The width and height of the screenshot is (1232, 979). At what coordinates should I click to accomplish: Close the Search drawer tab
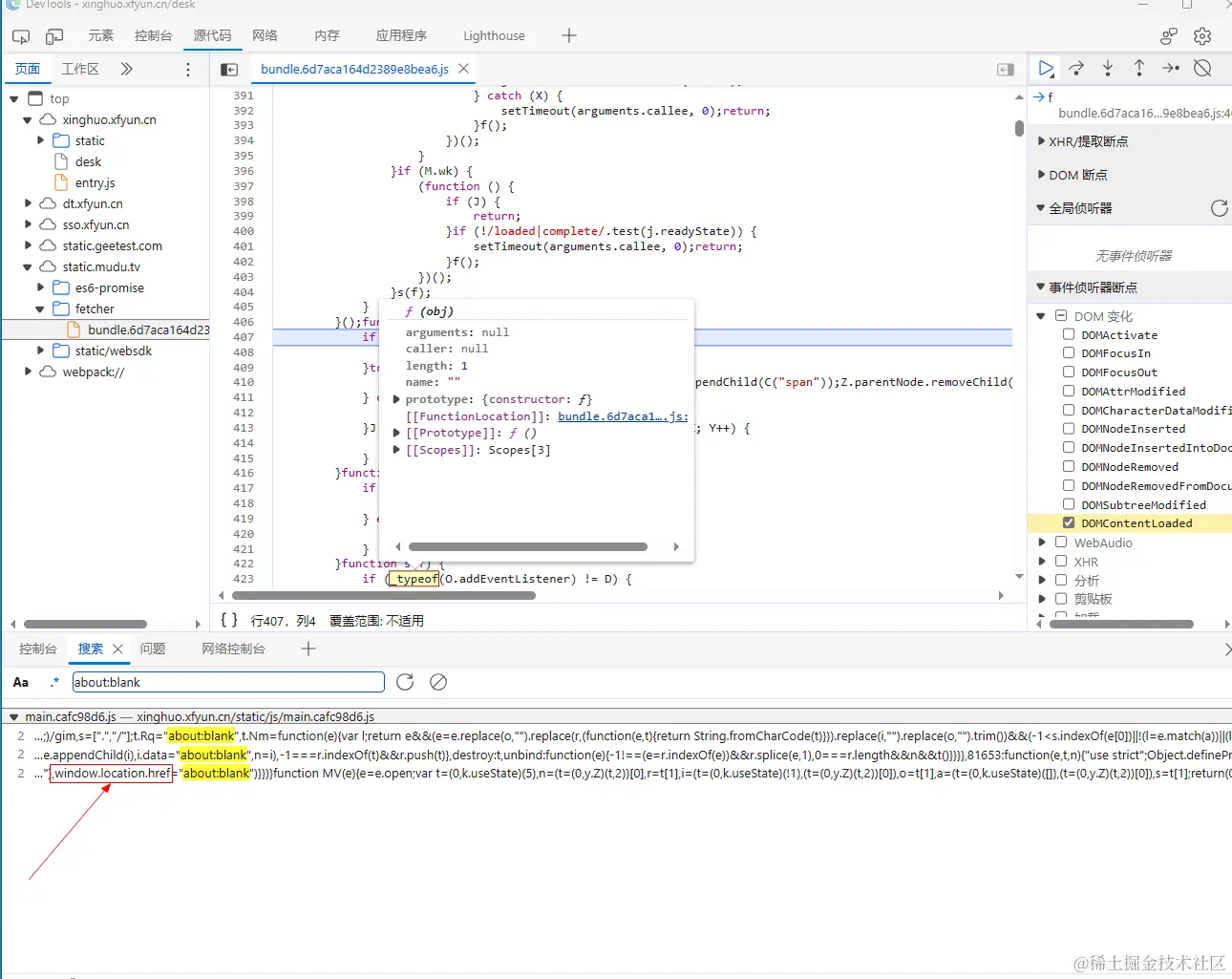[117, 649]
